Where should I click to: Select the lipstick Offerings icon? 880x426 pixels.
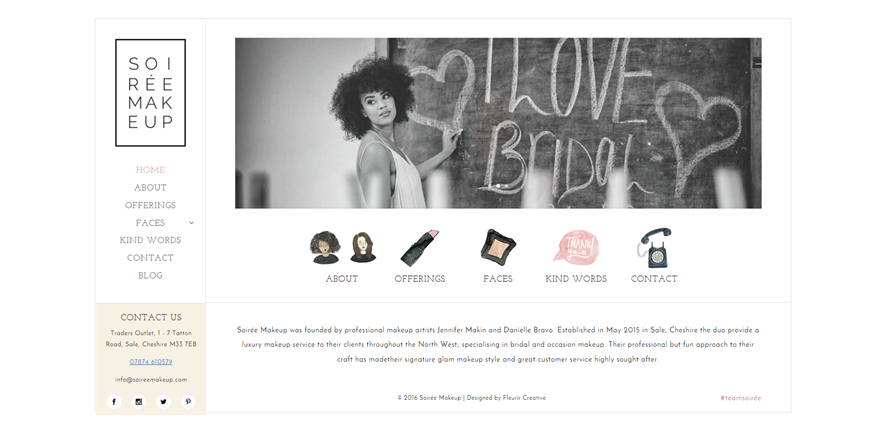click(x=420, y=248)
